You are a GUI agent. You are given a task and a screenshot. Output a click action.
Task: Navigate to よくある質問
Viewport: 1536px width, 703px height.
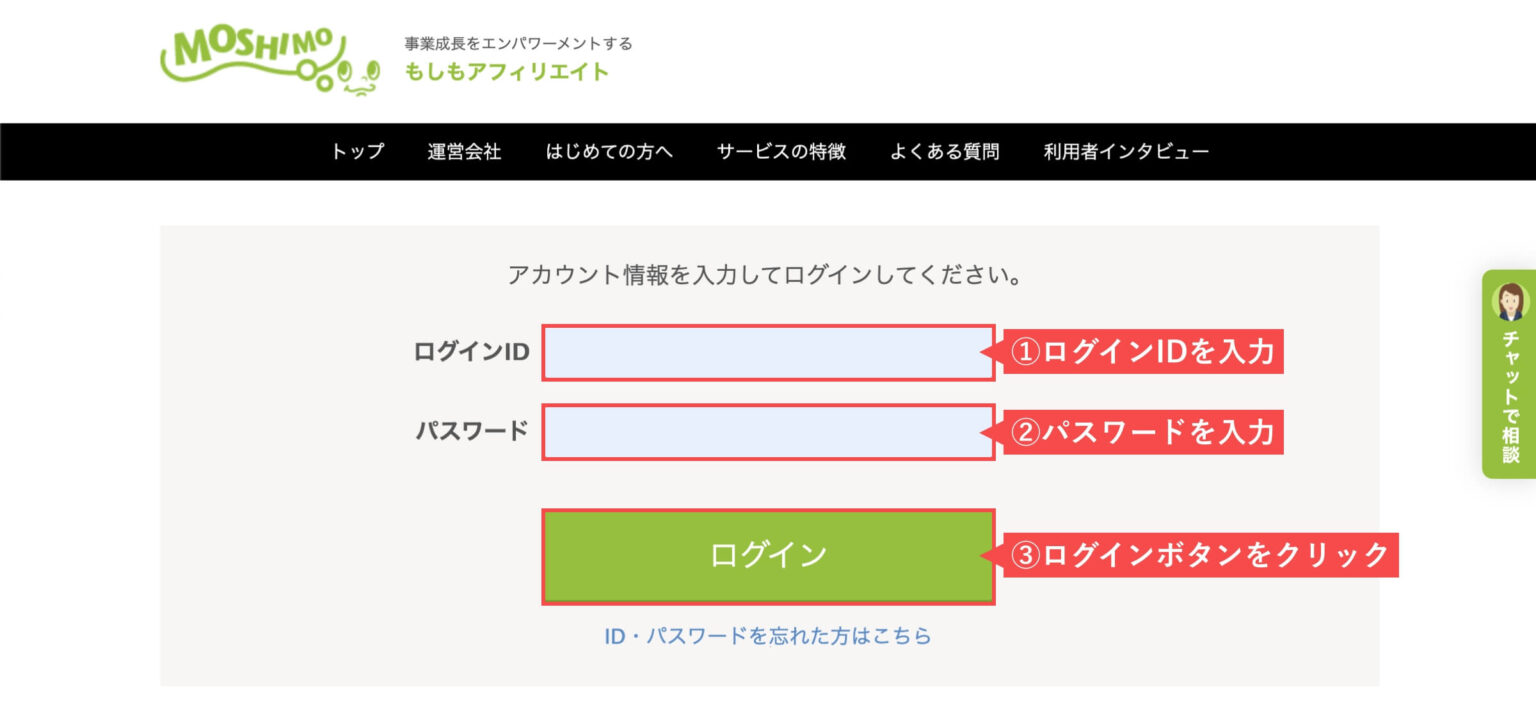[944, 151]
